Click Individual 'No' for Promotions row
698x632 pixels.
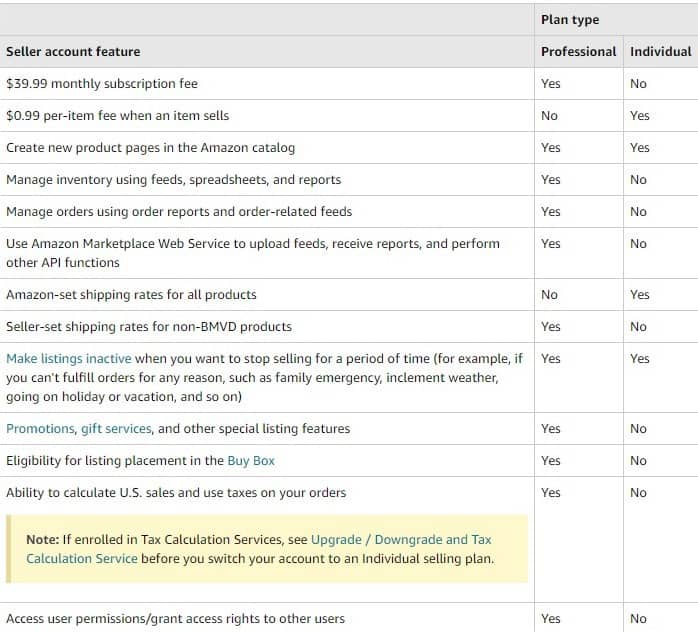638,429
